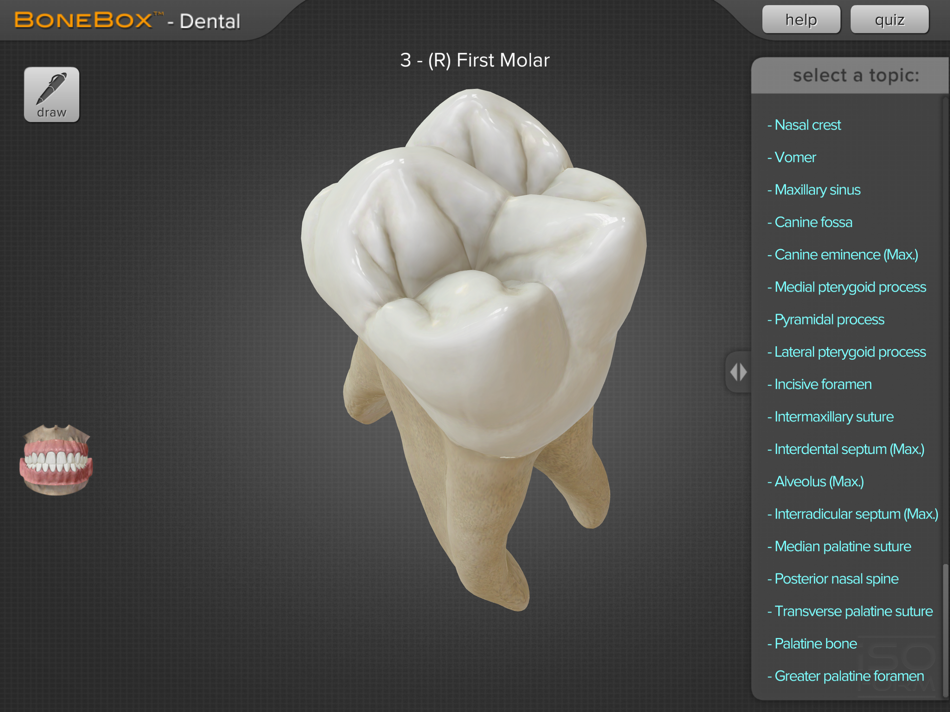
Task: Open the quiz mode
Action: (x=888, y=19)
